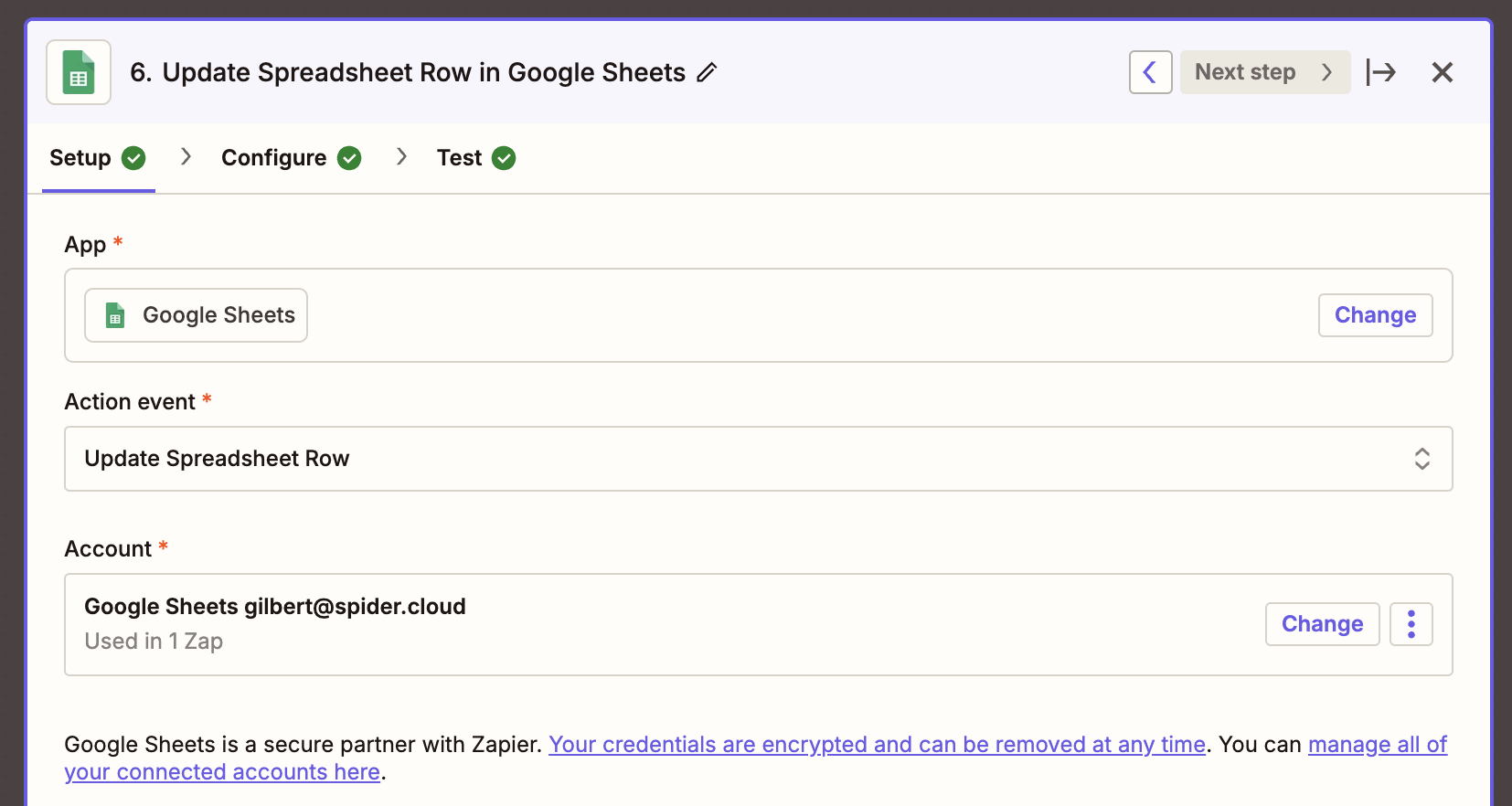
Task: Switch to the Configure tab
Action: click(274, 158)
